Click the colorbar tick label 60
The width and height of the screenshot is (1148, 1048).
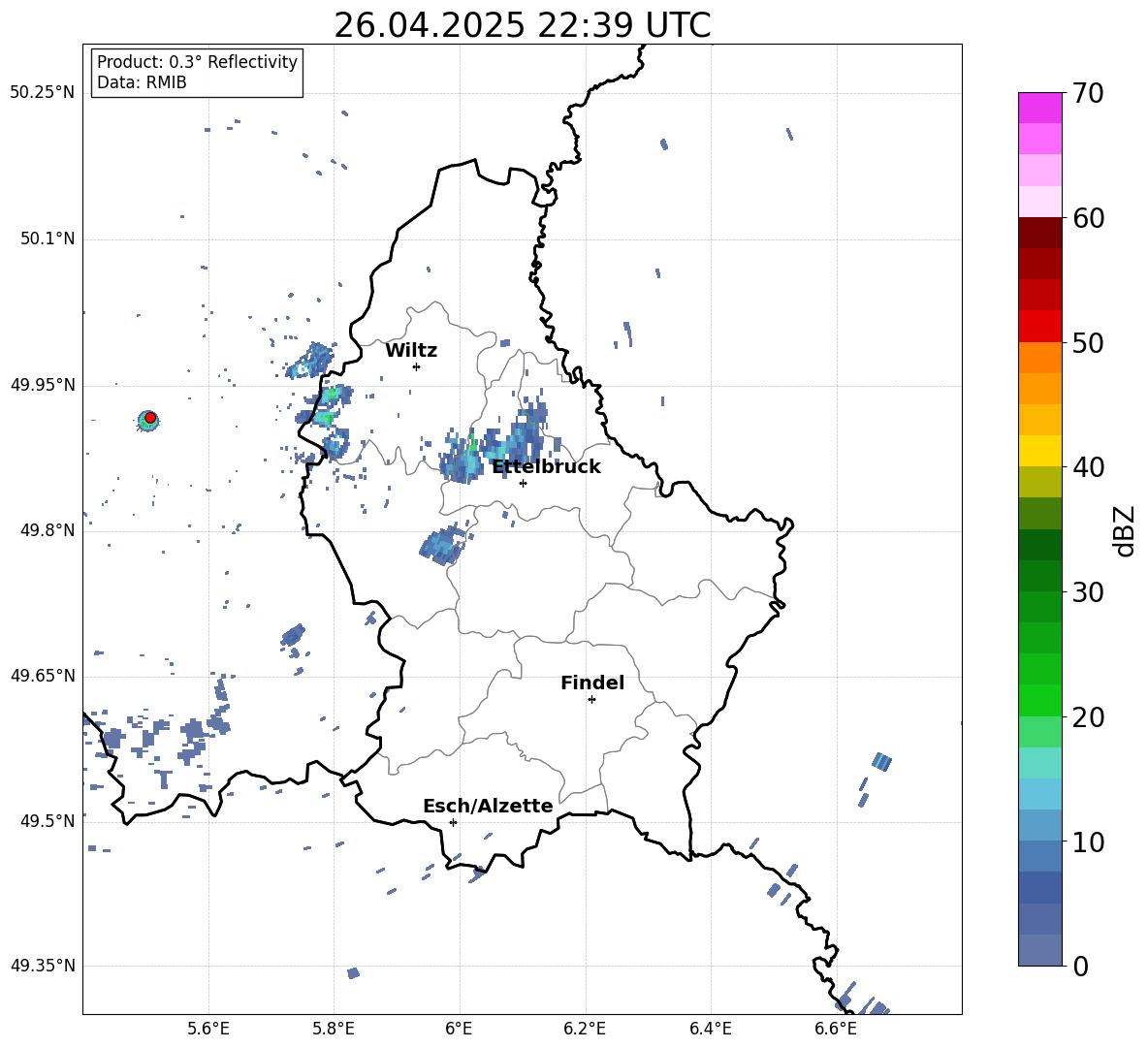click(x=1088, y=218)
